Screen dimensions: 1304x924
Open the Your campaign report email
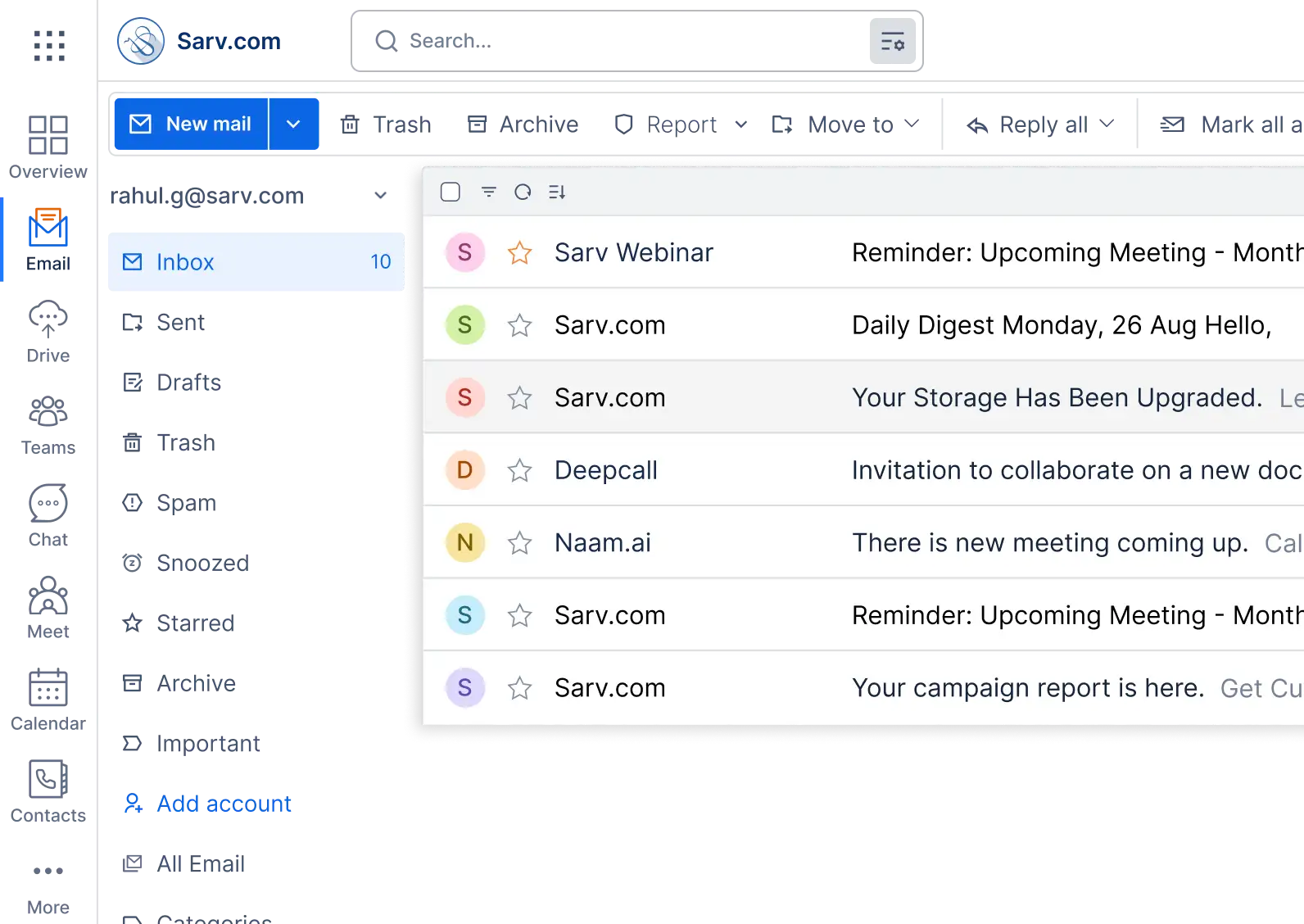click(x=863, y=688)
